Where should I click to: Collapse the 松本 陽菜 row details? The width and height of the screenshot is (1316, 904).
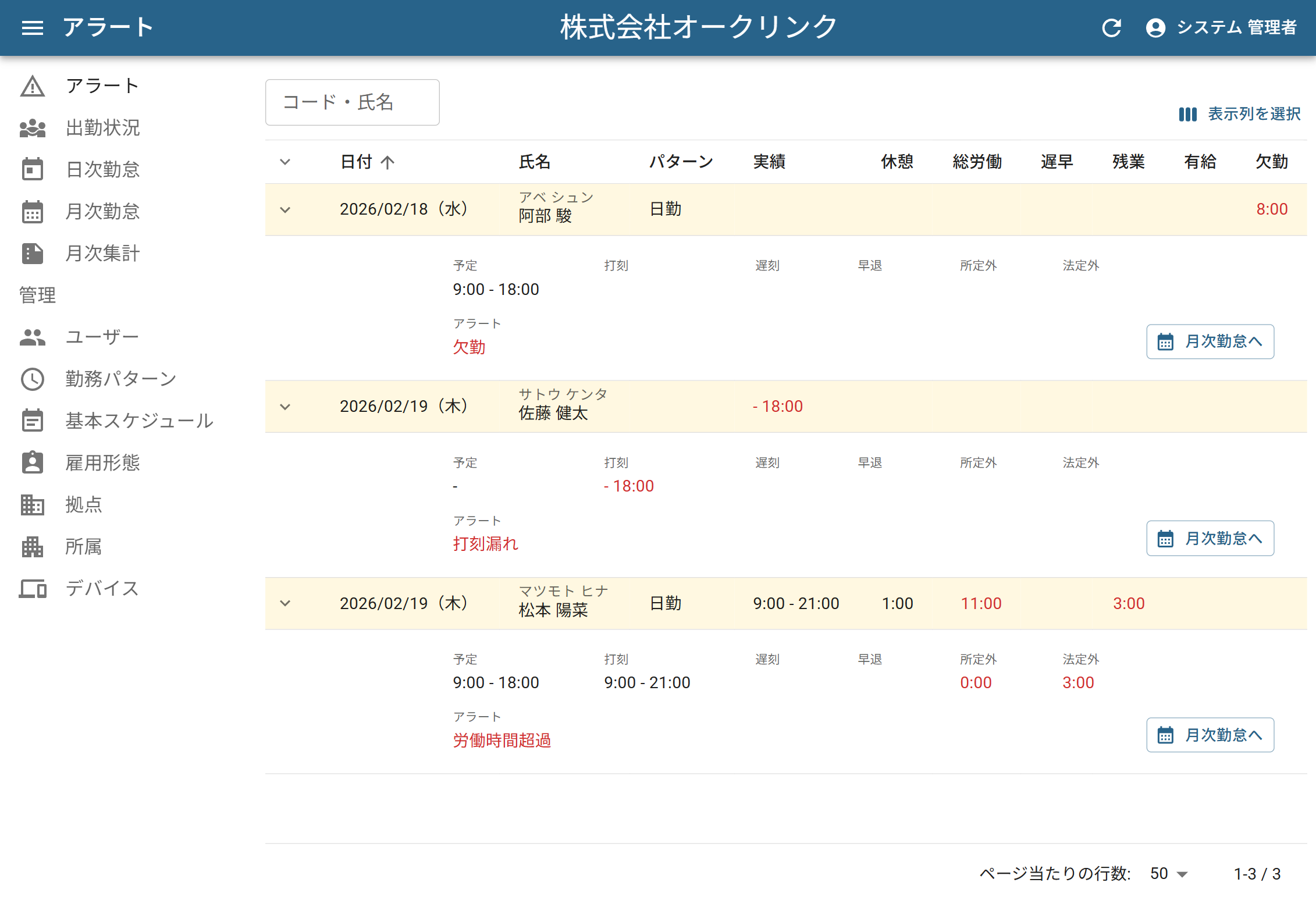coord(285,603)
